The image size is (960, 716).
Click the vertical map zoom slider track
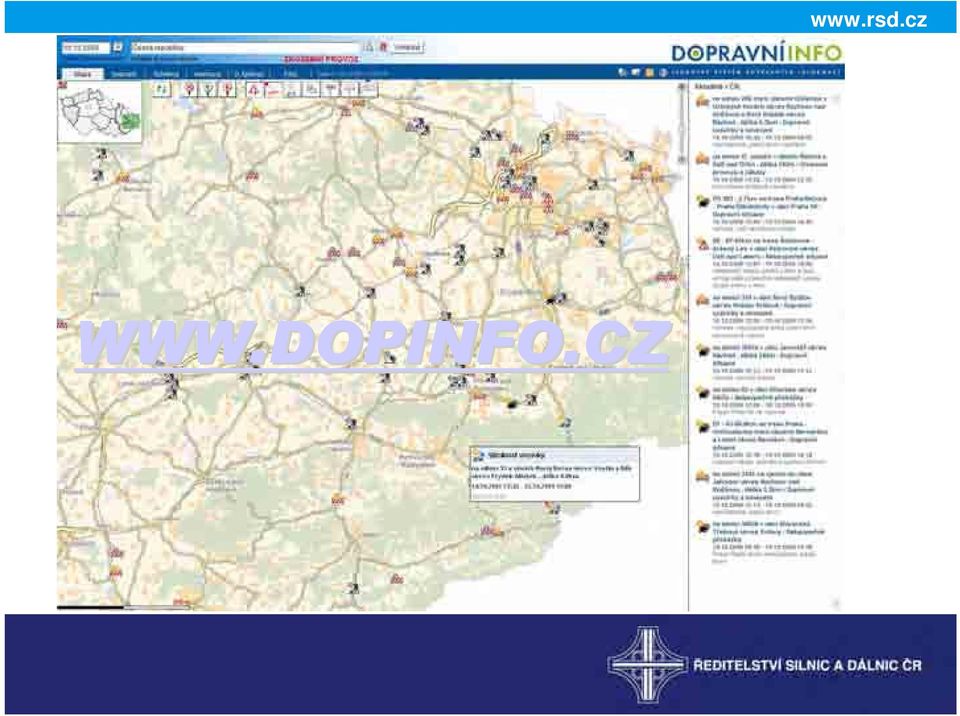click(682, 124)
